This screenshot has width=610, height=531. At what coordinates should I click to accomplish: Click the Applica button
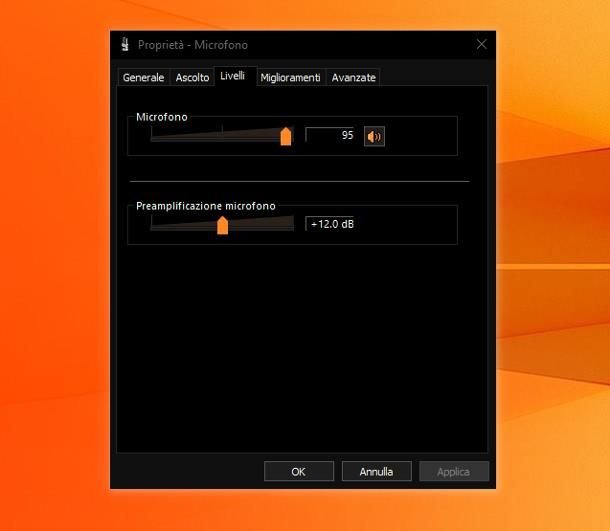point(454,471)
